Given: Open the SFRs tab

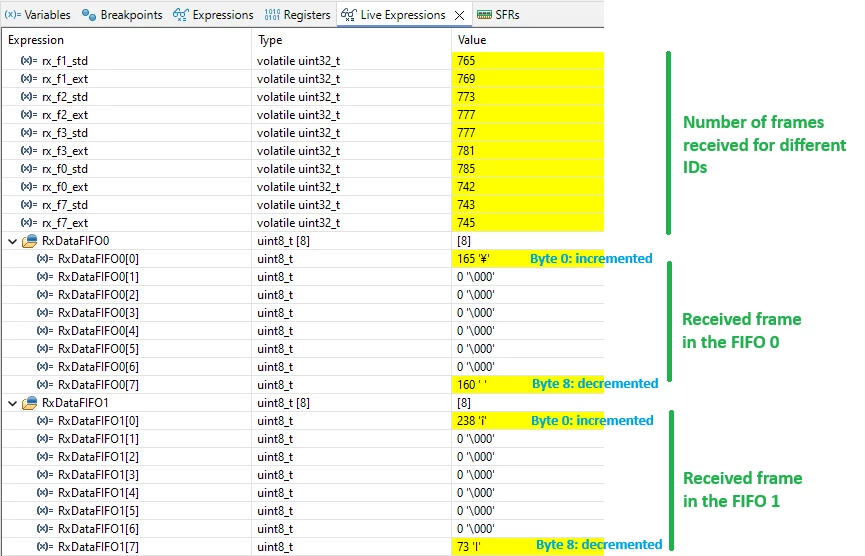Looking at the screenshot, I should tap(498, 15).
